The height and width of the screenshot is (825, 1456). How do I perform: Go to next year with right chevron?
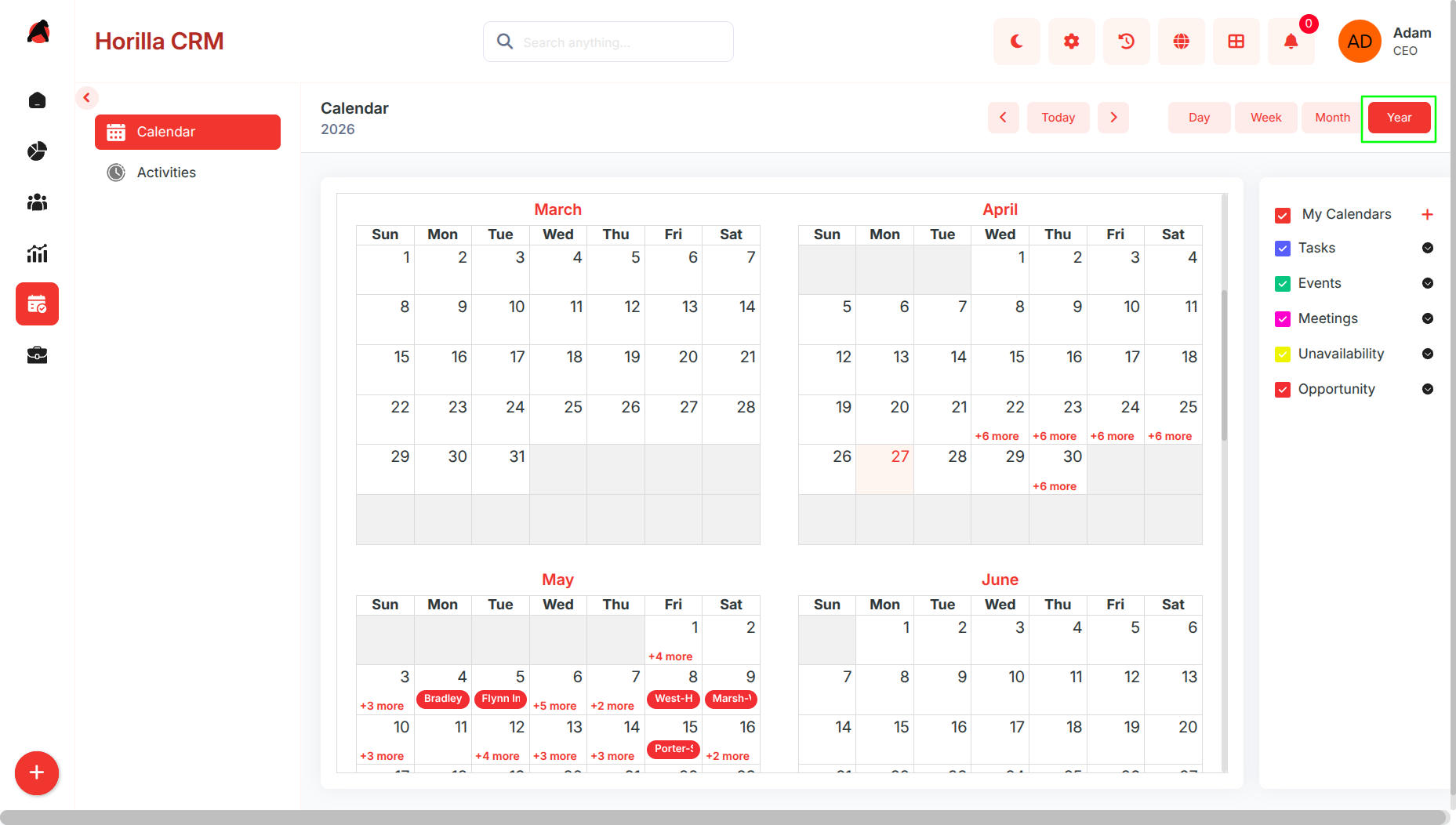[x=1113, y=118]
